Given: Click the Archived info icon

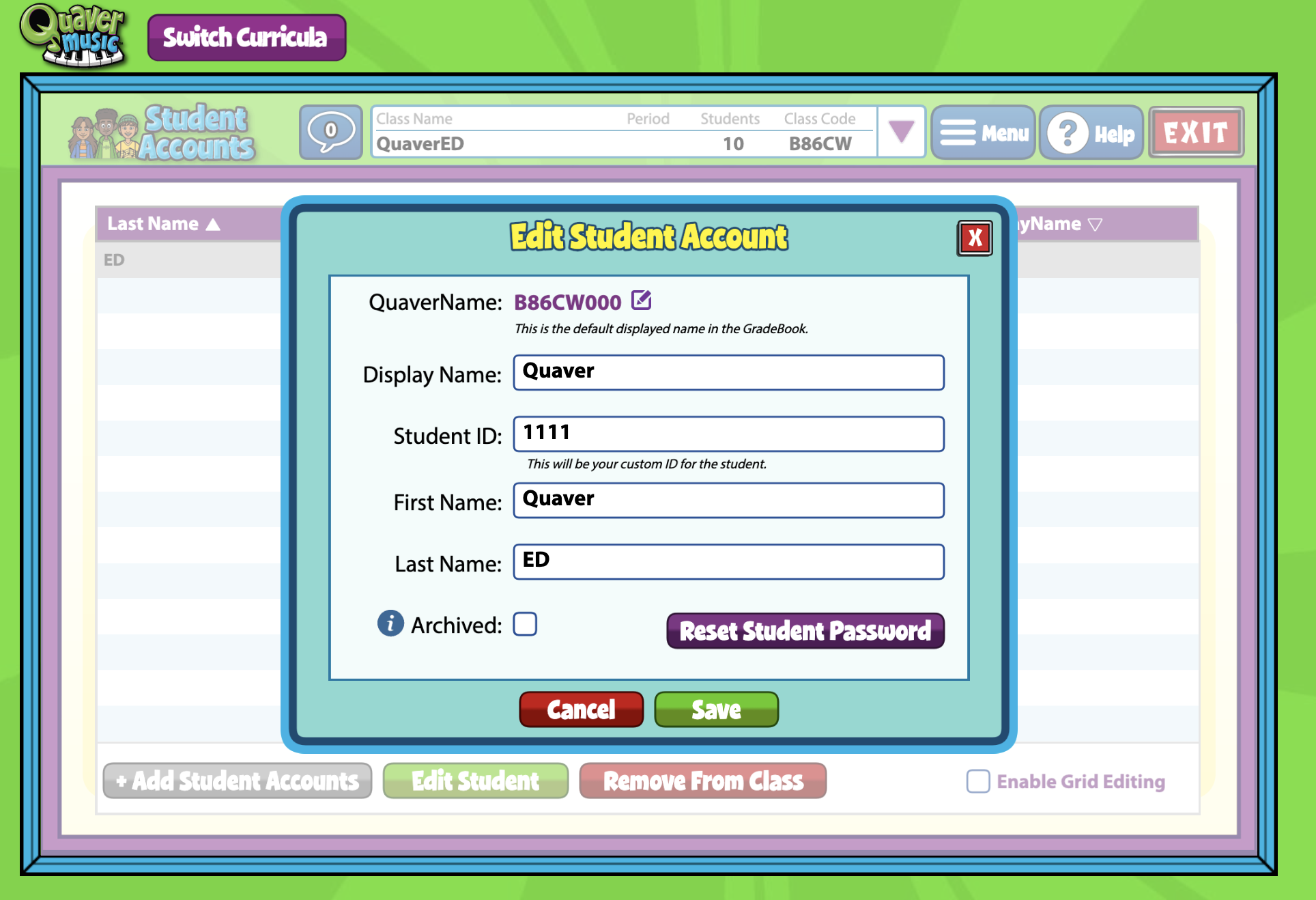Looking at the screenshot, I should coord(390,623).
